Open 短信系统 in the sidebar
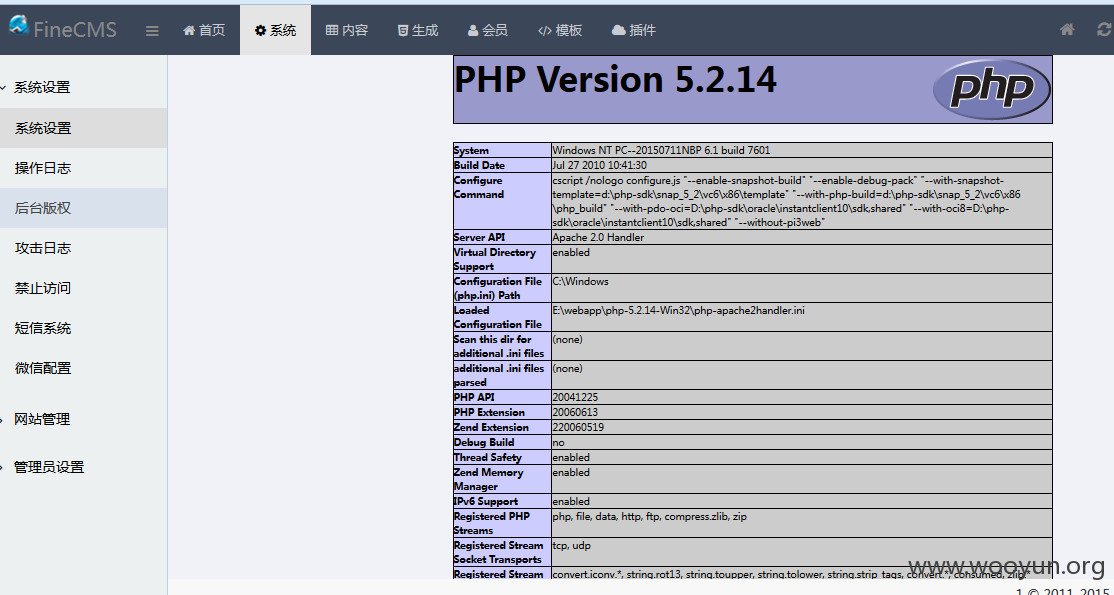The image size is (1114, 595). coord(84,328)
